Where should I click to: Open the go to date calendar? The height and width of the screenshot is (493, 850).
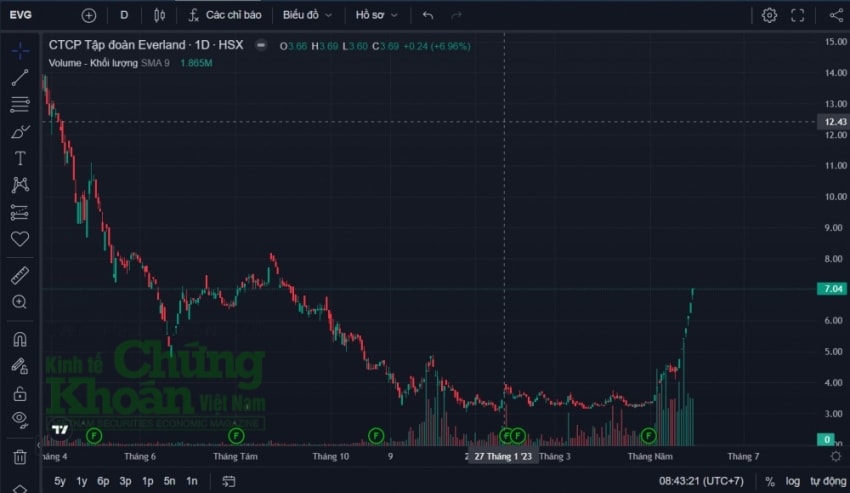tap(229, 481)
